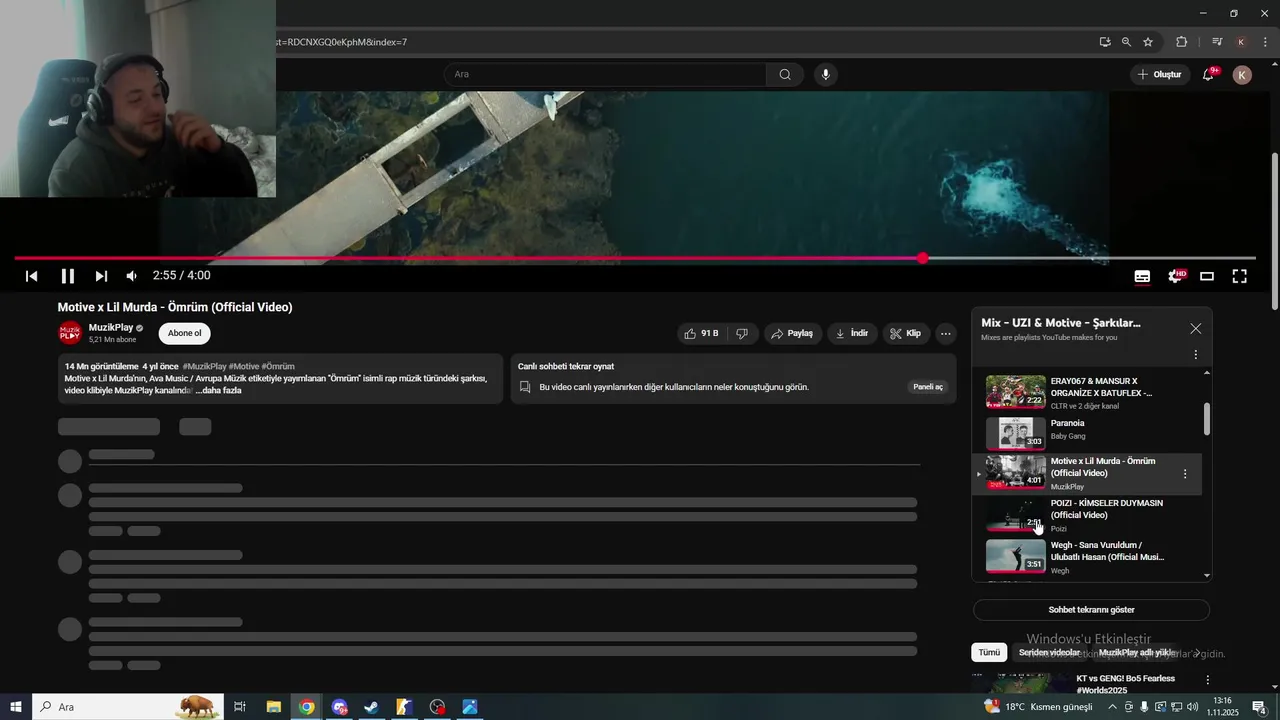Screen dimensions: 1280x720
Task: Download the video via İndir
Action: (x=852, y=333)
